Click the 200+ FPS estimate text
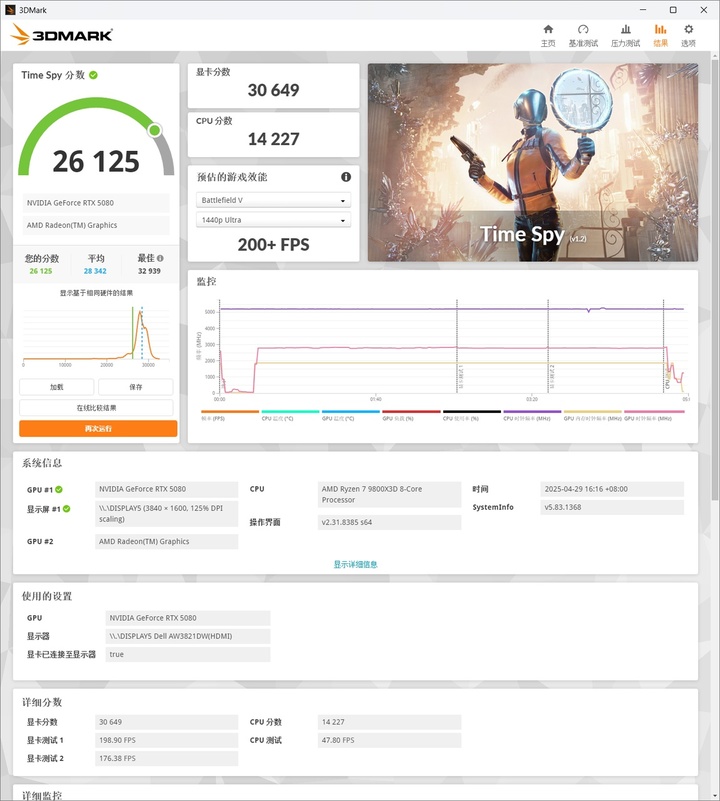Viewport: 720px width, 801px height. (x=273, y=245)
